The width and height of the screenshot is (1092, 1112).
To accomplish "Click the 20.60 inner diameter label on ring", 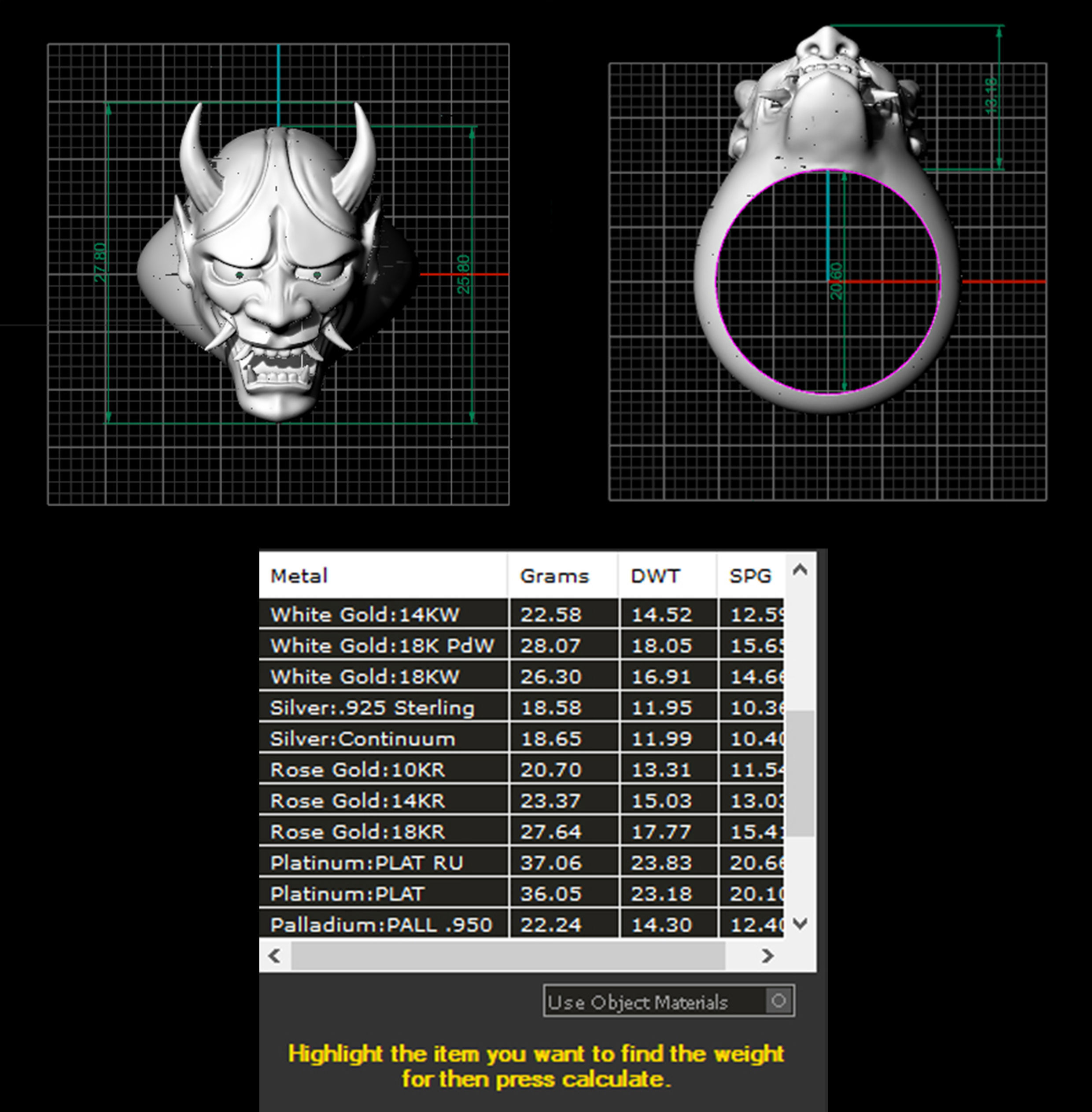I will 836,281.
